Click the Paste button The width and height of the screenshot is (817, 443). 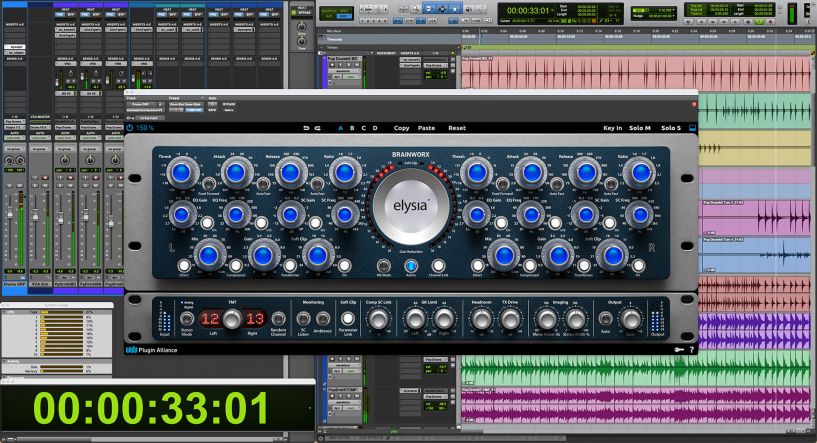pyautogui.click(x=426, y=128)
